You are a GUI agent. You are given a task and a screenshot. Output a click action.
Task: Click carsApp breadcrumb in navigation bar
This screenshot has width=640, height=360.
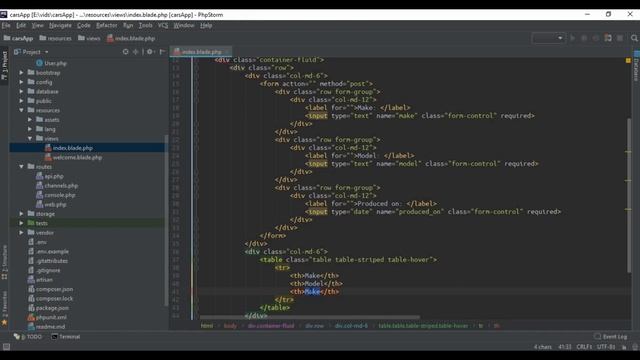(x=18, y=38)
